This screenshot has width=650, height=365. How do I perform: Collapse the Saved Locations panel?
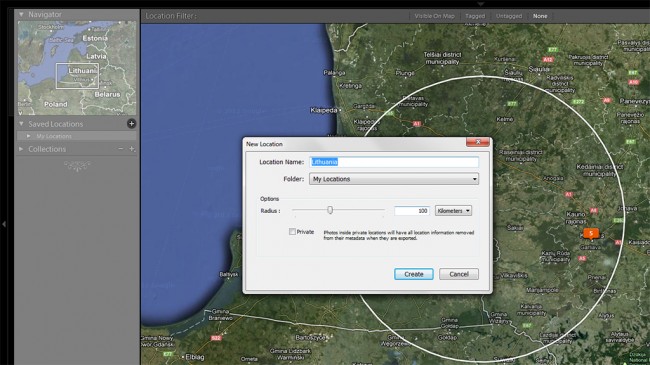pyautogui.click(x=21, y=124)
